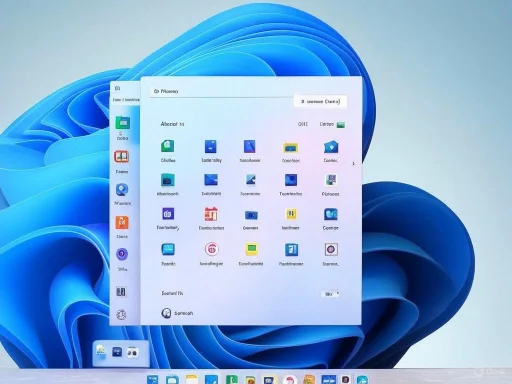Launch the indigo app with diagonal stroke
The image size is (512, 384).
(250, 146)
